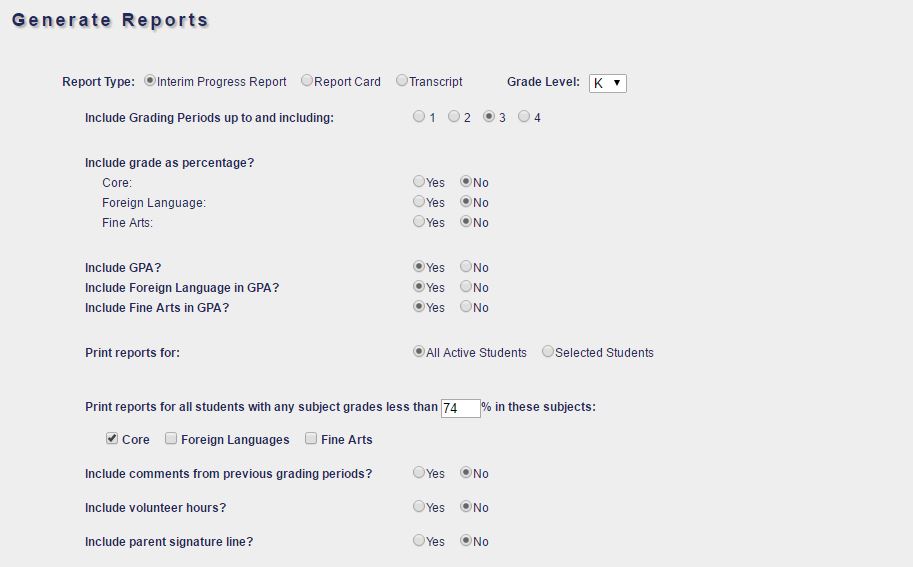Set Core percentage grade to Yes
The image size is (913, 567).
(x=419, y=182)
